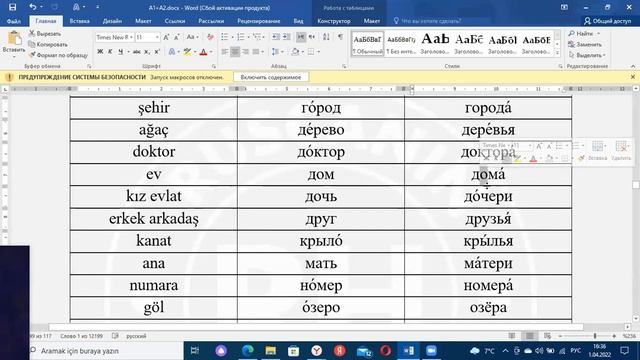640x360 pixels.
Task: Open the Ссылки (References) tab
Action: 175,21
